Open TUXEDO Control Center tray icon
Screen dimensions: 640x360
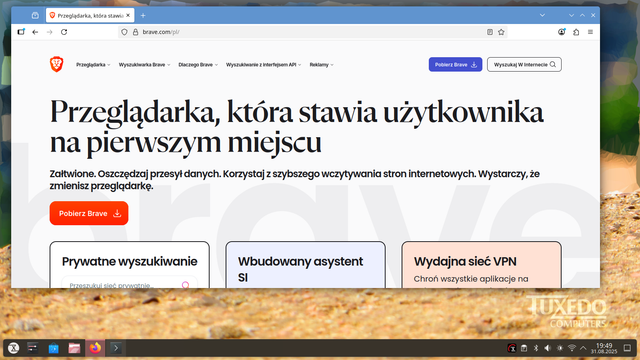(512, 348)
